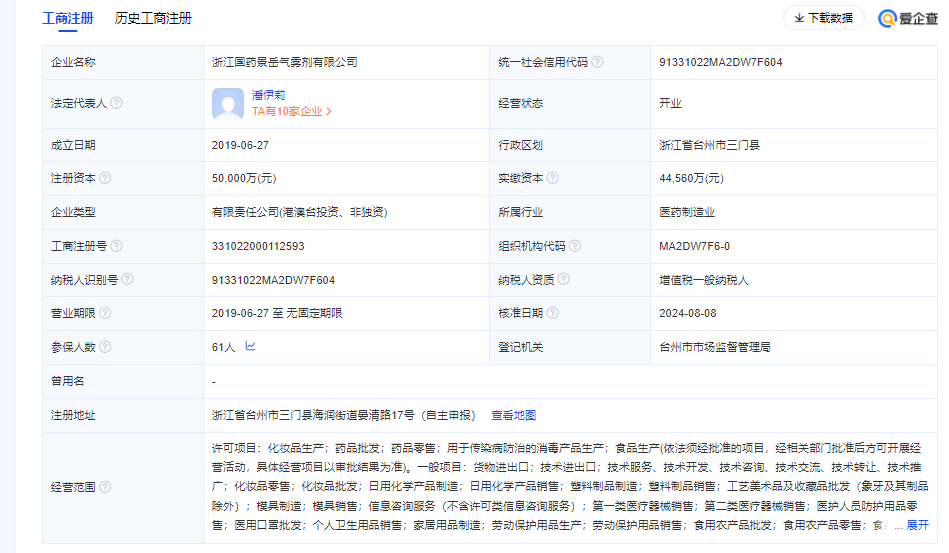
Task: Select registered capital 50,000万(元)
Action: click(244, 178)
